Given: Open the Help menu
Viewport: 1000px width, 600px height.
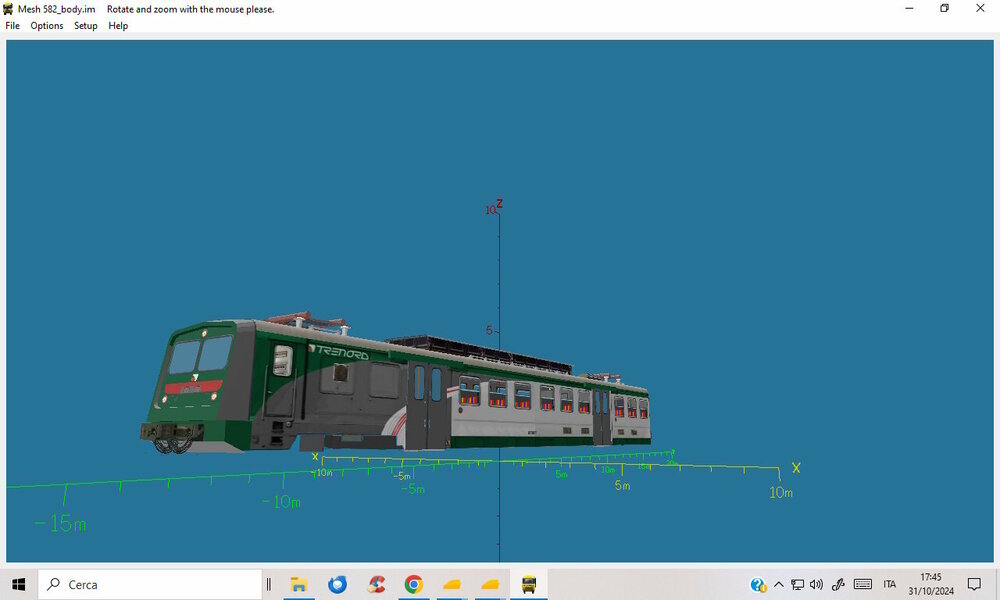Looking at the screenshot, I should click(118, 26).
